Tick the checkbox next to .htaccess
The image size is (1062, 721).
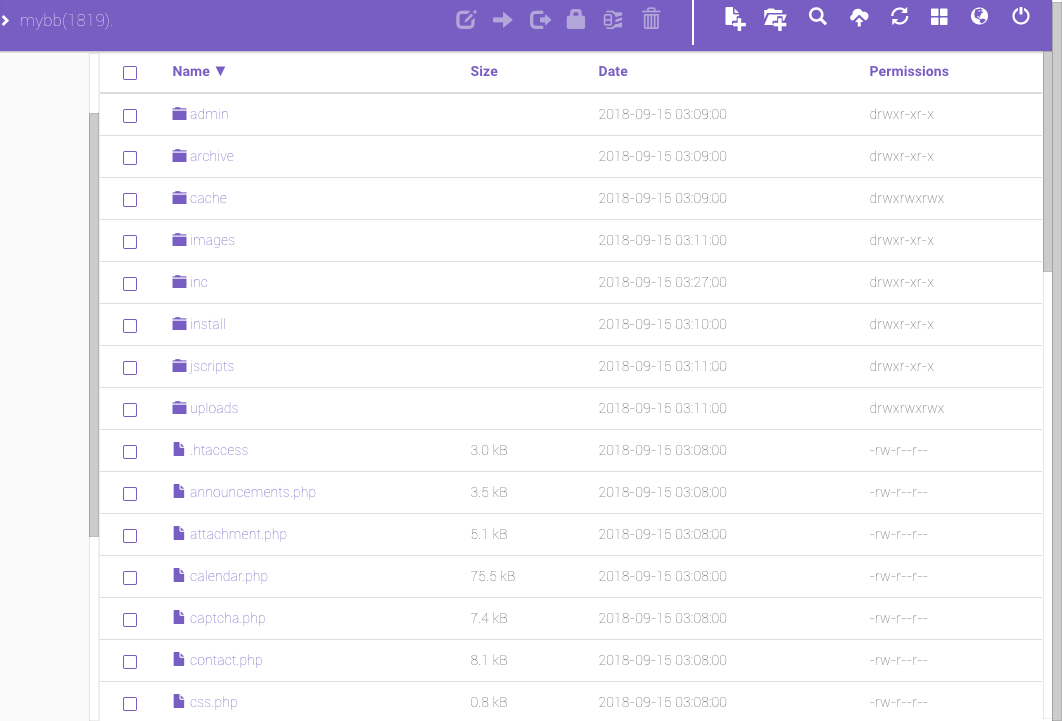click(x=130, y=452)
